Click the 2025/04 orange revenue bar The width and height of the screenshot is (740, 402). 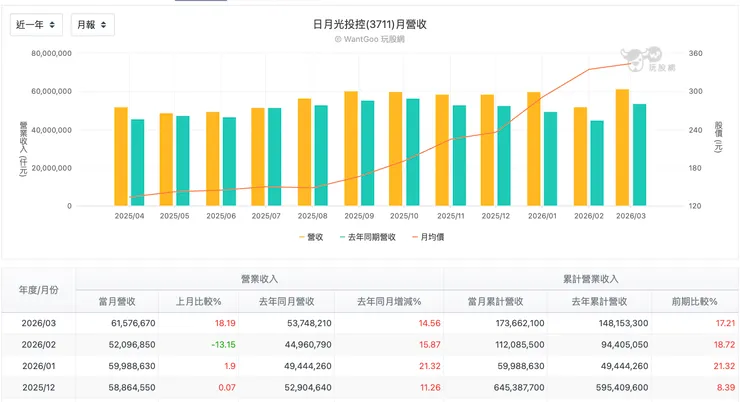click(x=121, y=156)
